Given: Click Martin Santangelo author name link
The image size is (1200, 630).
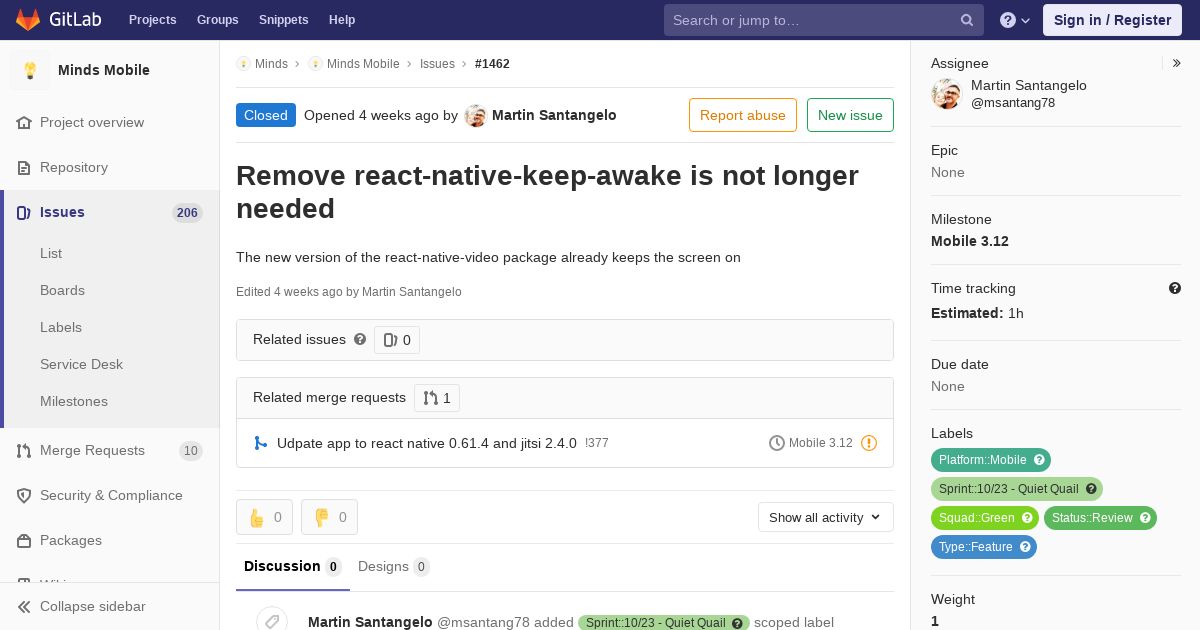Looking at the screenshot, I should (x=554, y=115).
